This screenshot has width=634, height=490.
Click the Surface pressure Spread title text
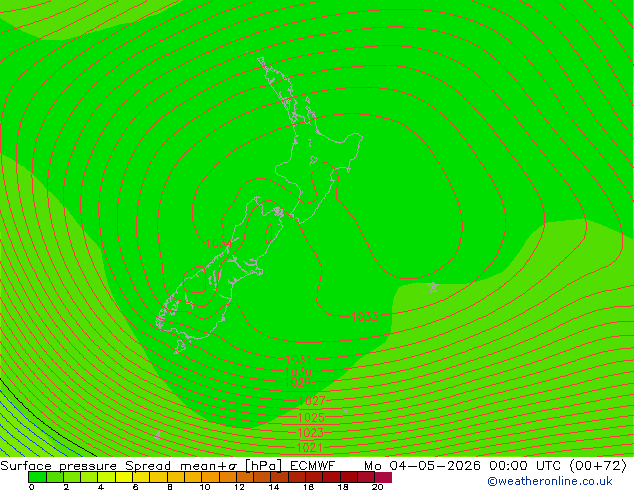pyautogui.click(x=85, y=466)
